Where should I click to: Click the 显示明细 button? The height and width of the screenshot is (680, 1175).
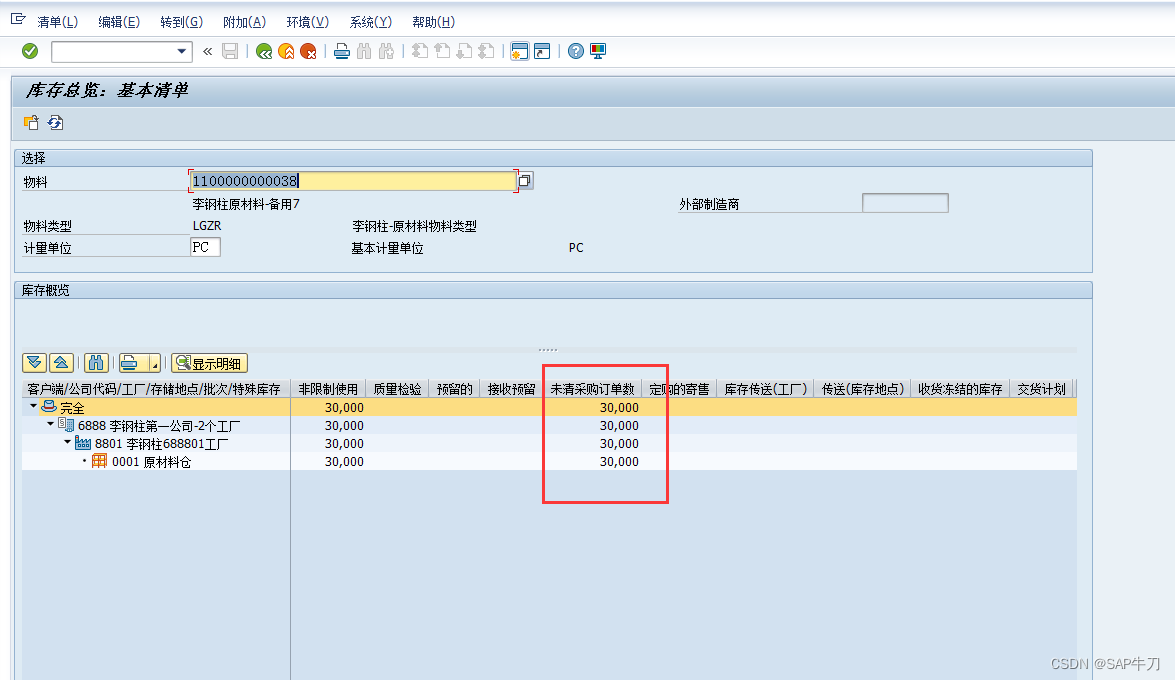[209, 363]
